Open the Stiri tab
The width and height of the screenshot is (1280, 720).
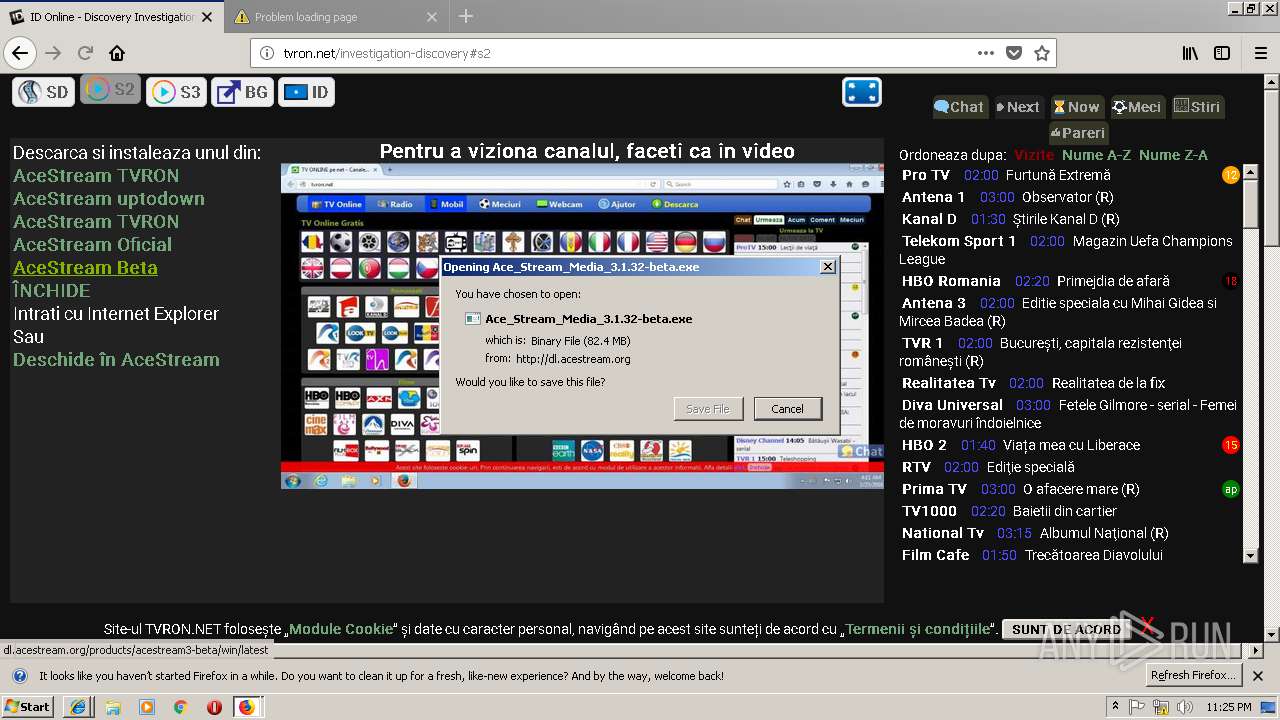tap(1197, 107)
